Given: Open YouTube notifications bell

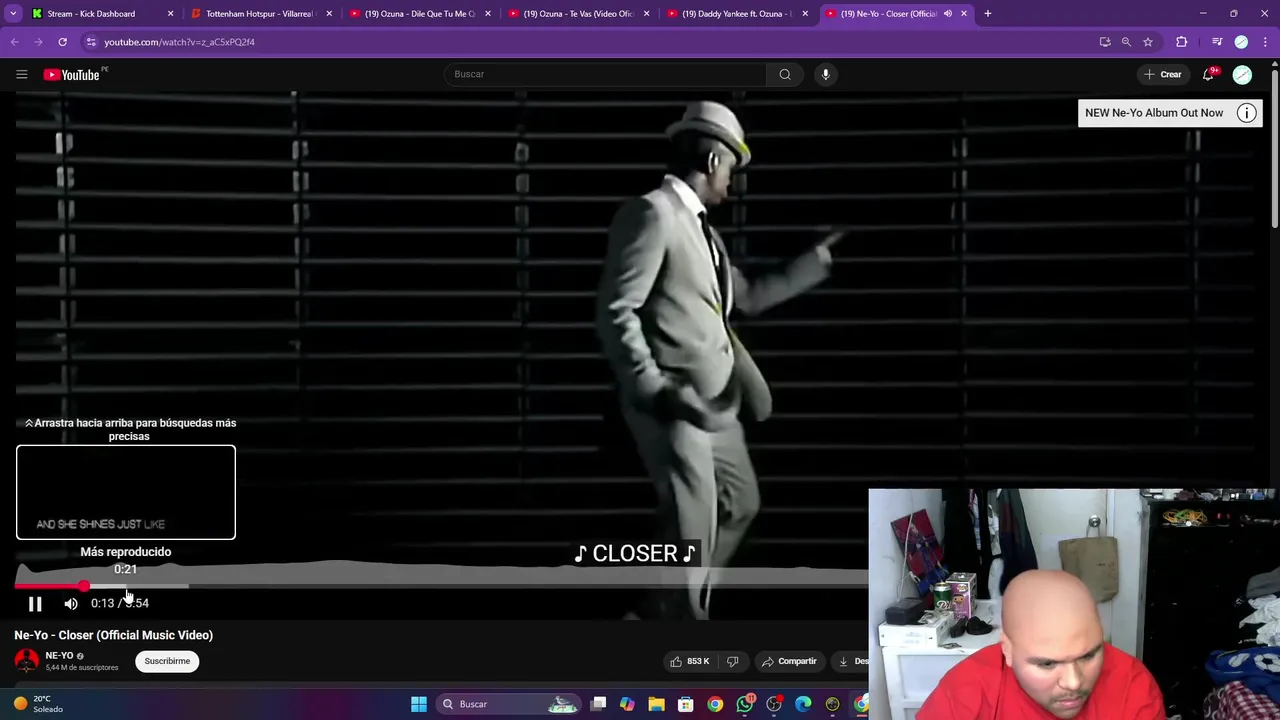Looking at the screenshot, I should pos(1209,74).
